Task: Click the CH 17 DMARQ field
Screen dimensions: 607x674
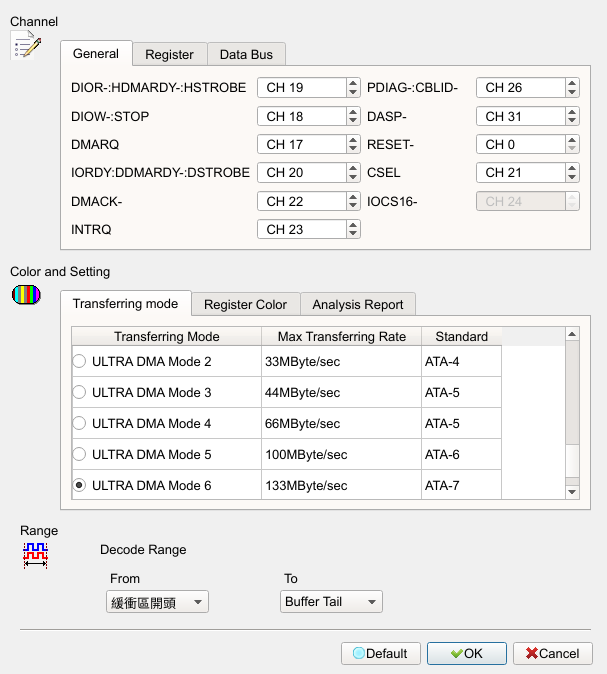Action: pyautogui.click(x=302, y=144)
